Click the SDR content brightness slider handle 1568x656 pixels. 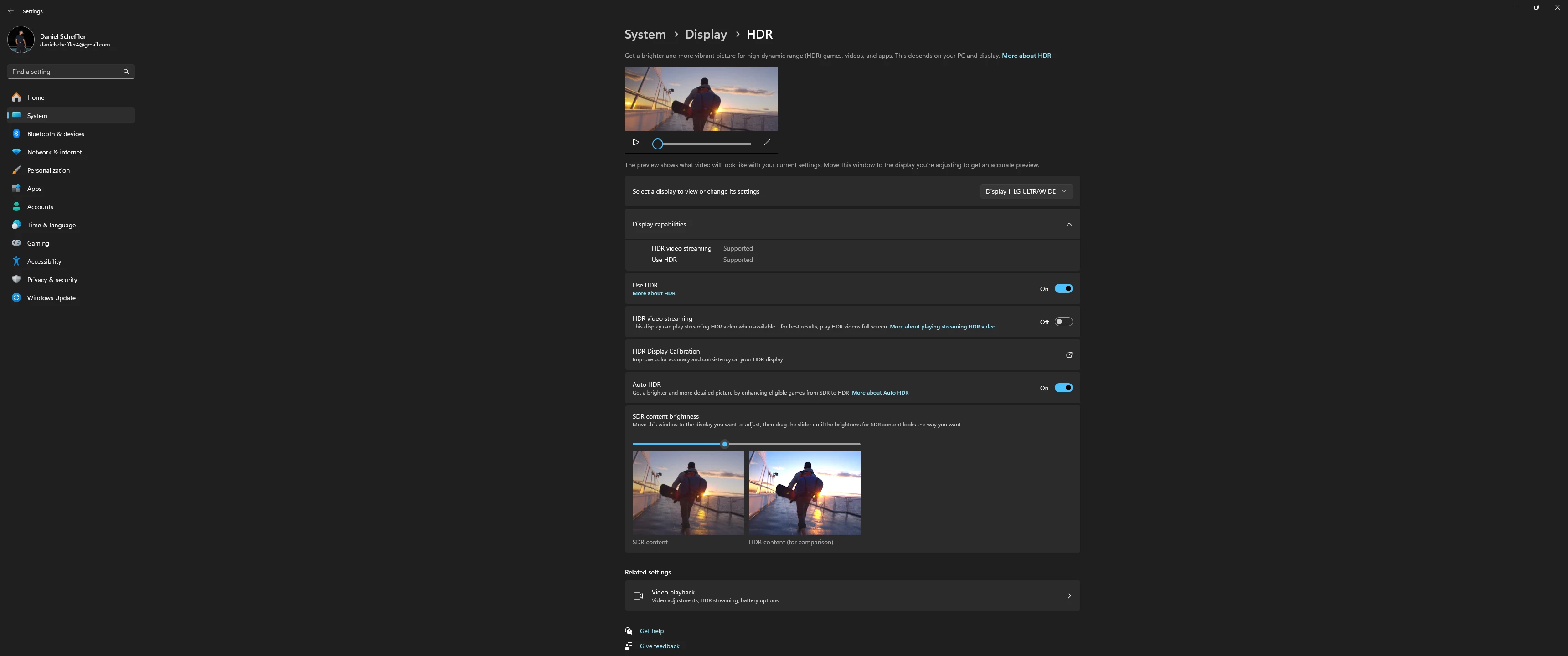click(x=724, y=444)
